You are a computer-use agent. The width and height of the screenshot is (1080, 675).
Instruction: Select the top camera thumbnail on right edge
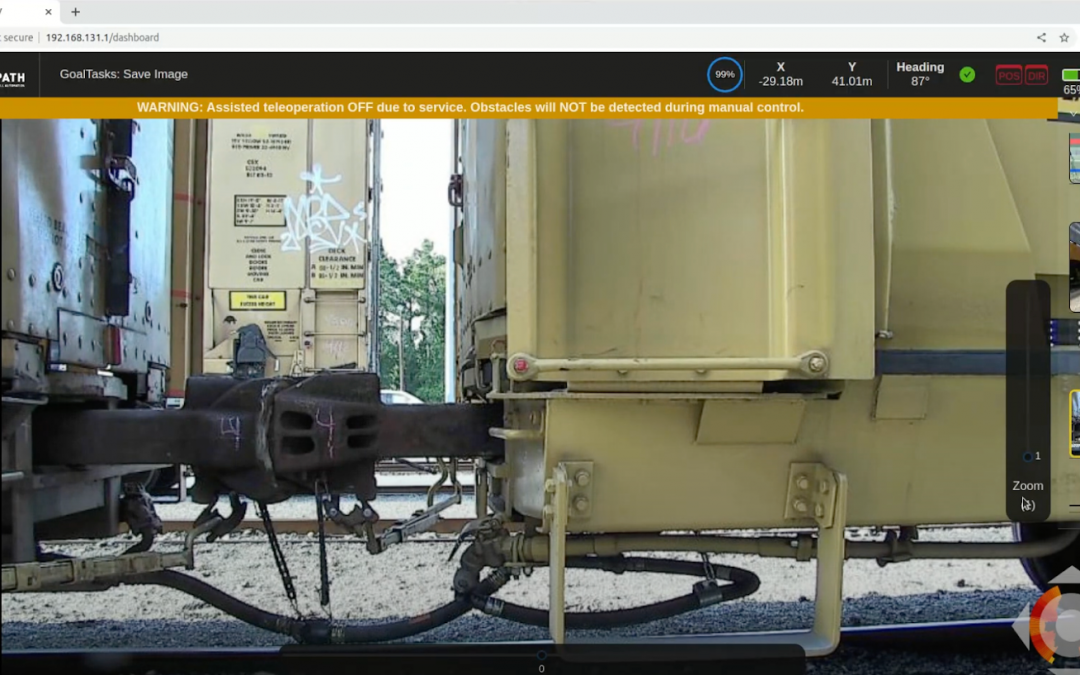(x=1074, y=158)
